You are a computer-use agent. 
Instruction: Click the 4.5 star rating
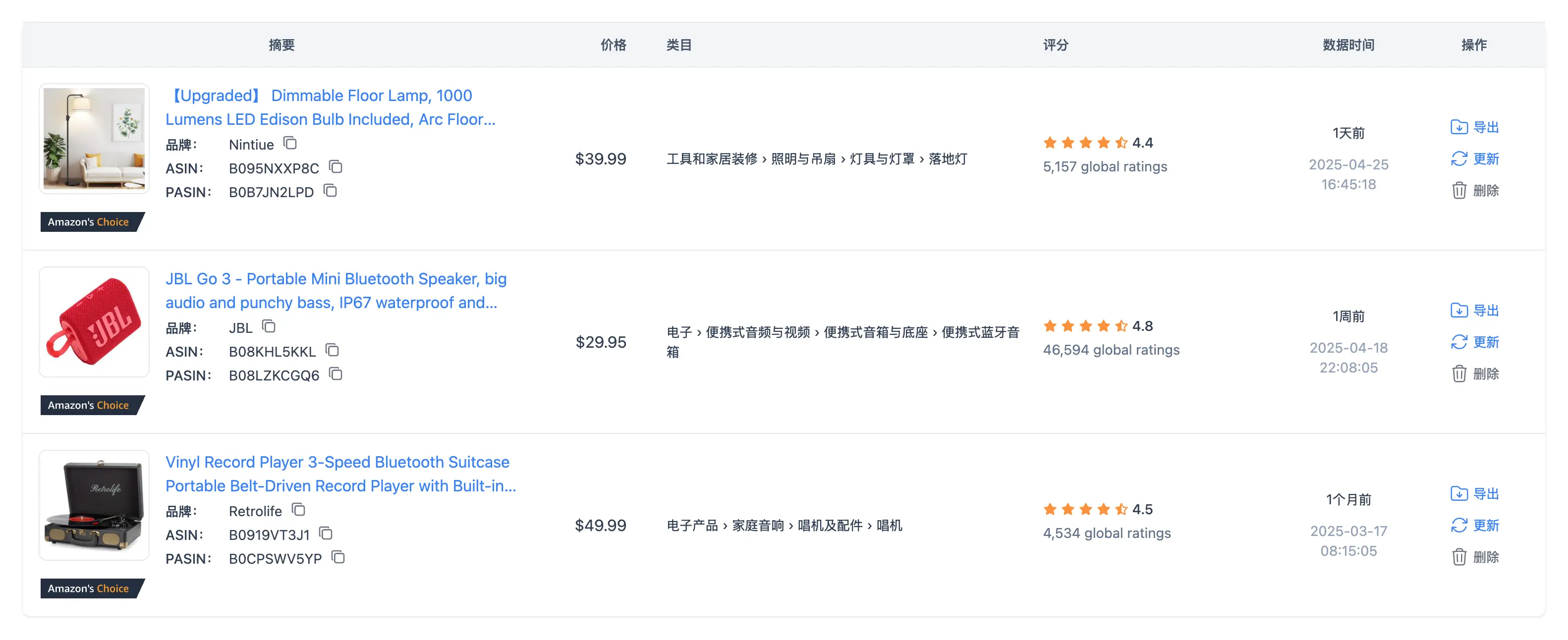1098,509
